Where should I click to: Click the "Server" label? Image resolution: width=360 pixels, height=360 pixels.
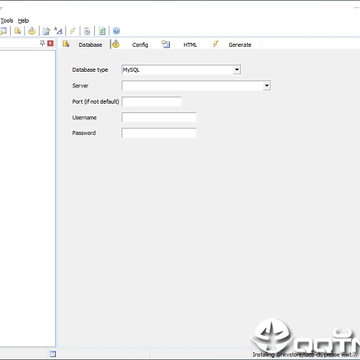(x=80, y=86)
